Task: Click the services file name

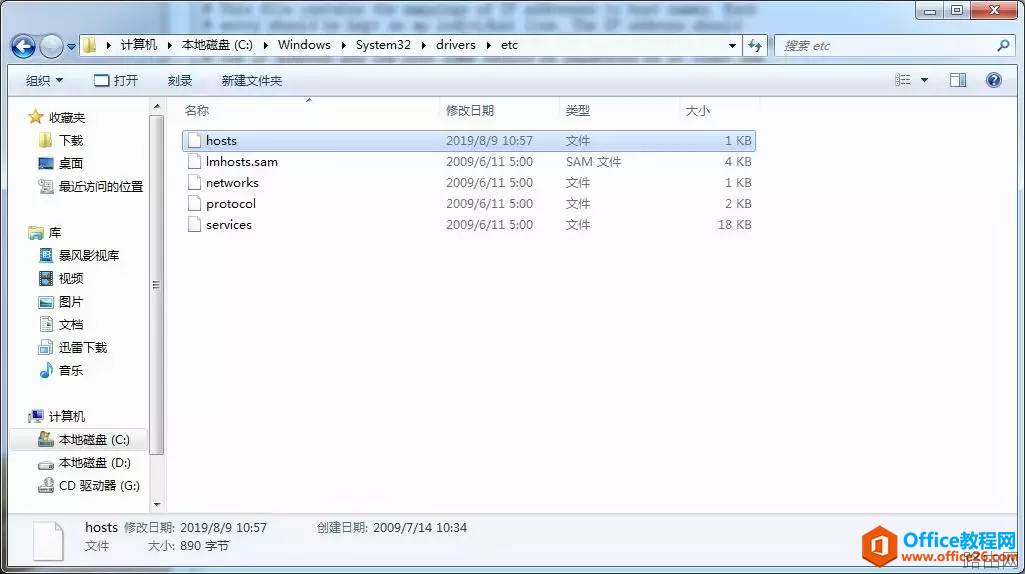Action: coord(229,224)
